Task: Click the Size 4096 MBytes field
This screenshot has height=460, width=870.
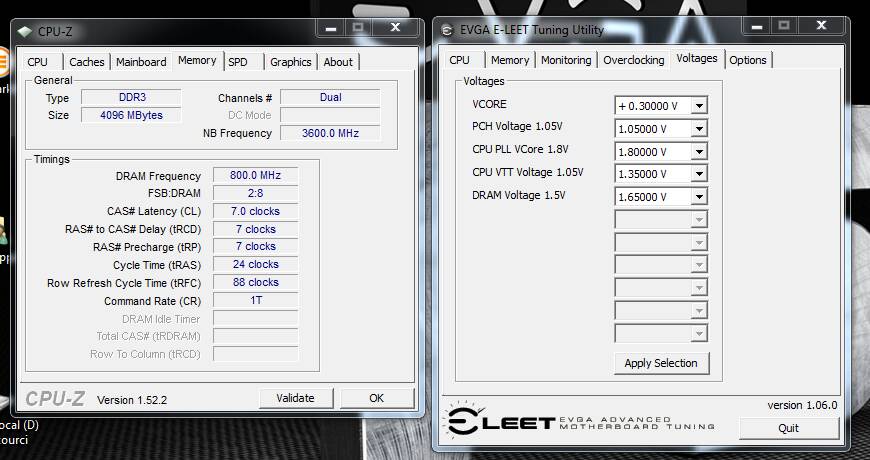Action: point(131,115)
